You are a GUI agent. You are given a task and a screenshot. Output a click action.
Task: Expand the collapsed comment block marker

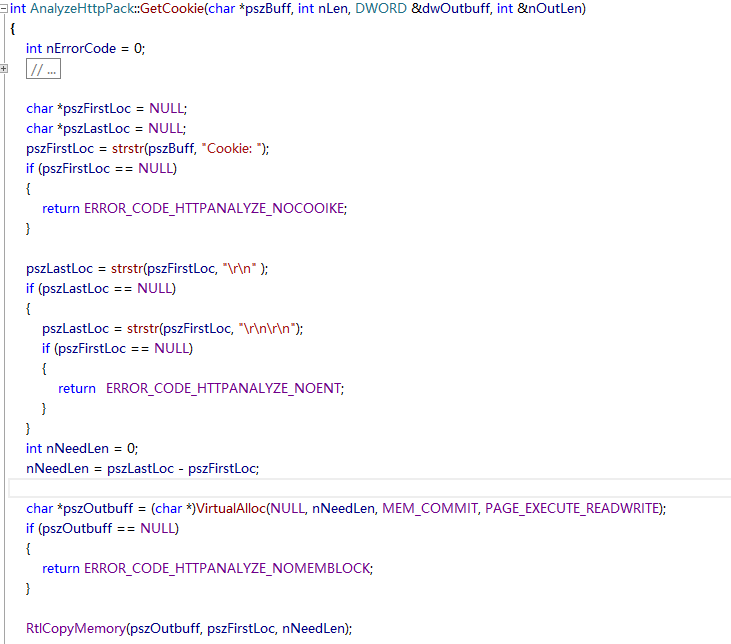coord(4,69)
